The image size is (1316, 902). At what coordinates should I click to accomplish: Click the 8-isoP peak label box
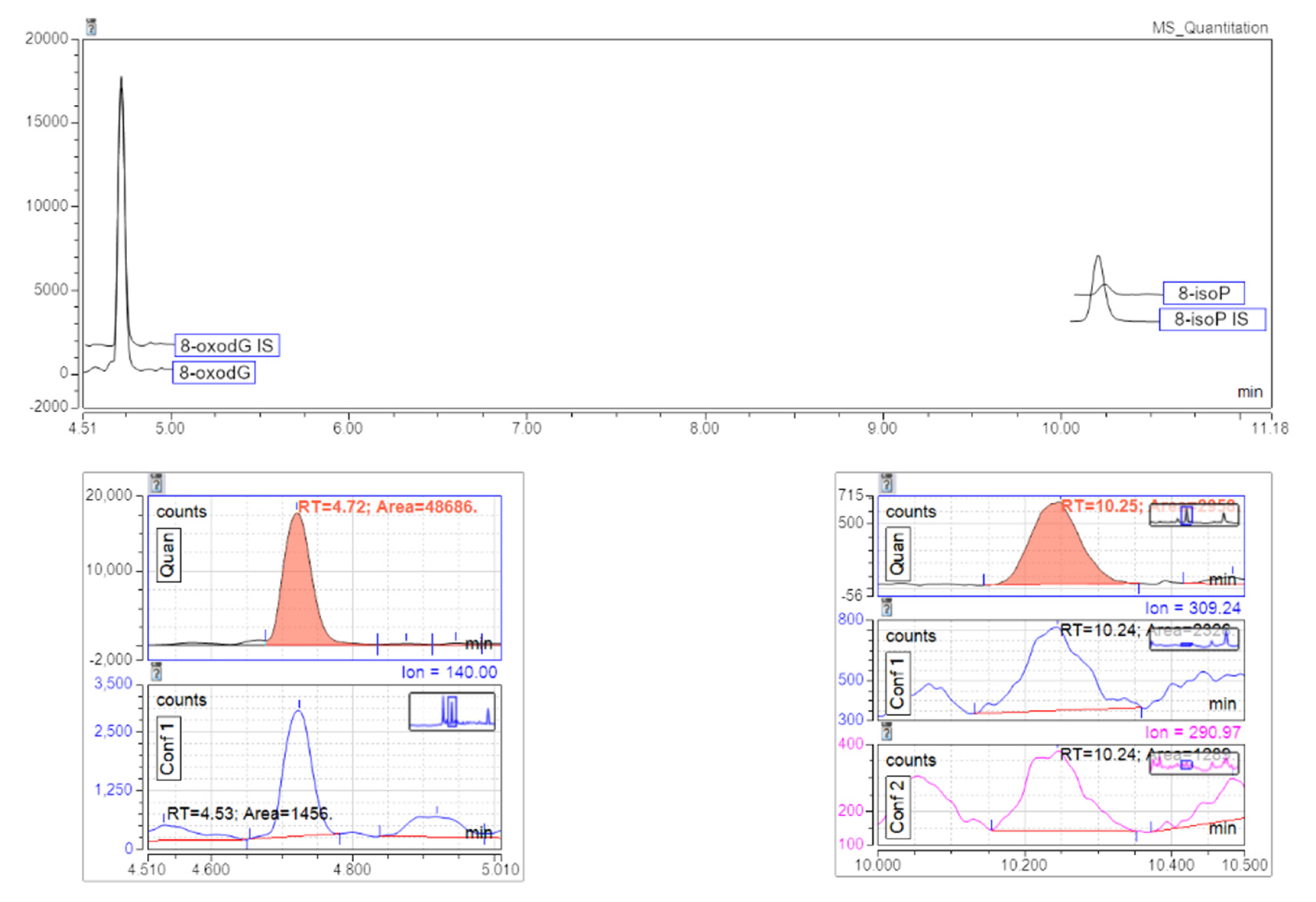tap(1203, 293)
